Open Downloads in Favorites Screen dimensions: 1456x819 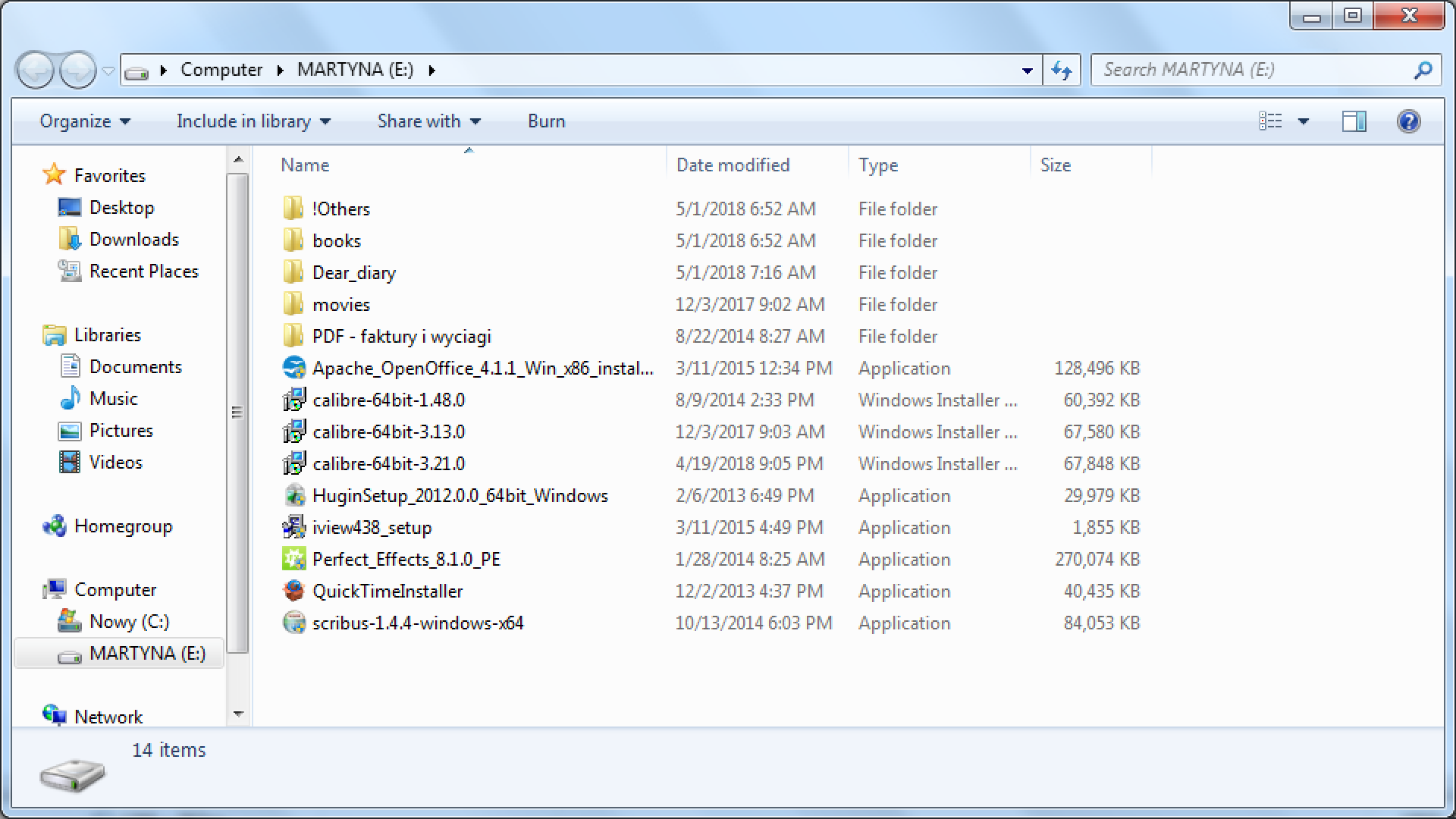[x=133, y=239]
